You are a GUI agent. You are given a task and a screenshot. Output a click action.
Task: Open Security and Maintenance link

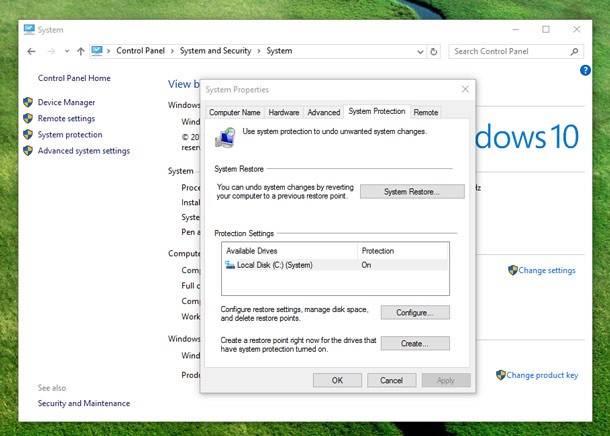(84, 403)
